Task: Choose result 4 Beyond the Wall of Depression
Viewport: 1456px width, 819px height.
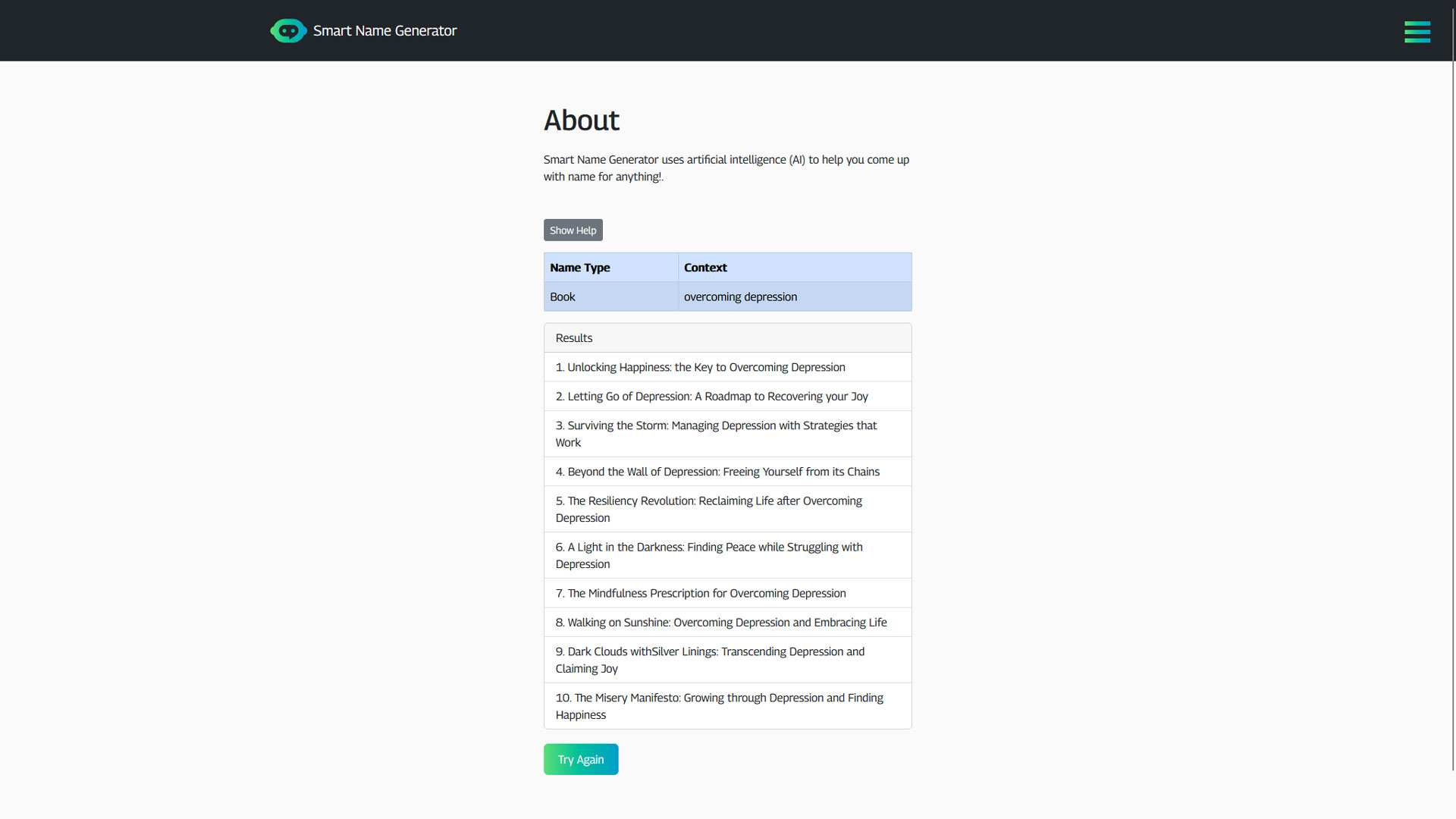Action: coord(717,471)
